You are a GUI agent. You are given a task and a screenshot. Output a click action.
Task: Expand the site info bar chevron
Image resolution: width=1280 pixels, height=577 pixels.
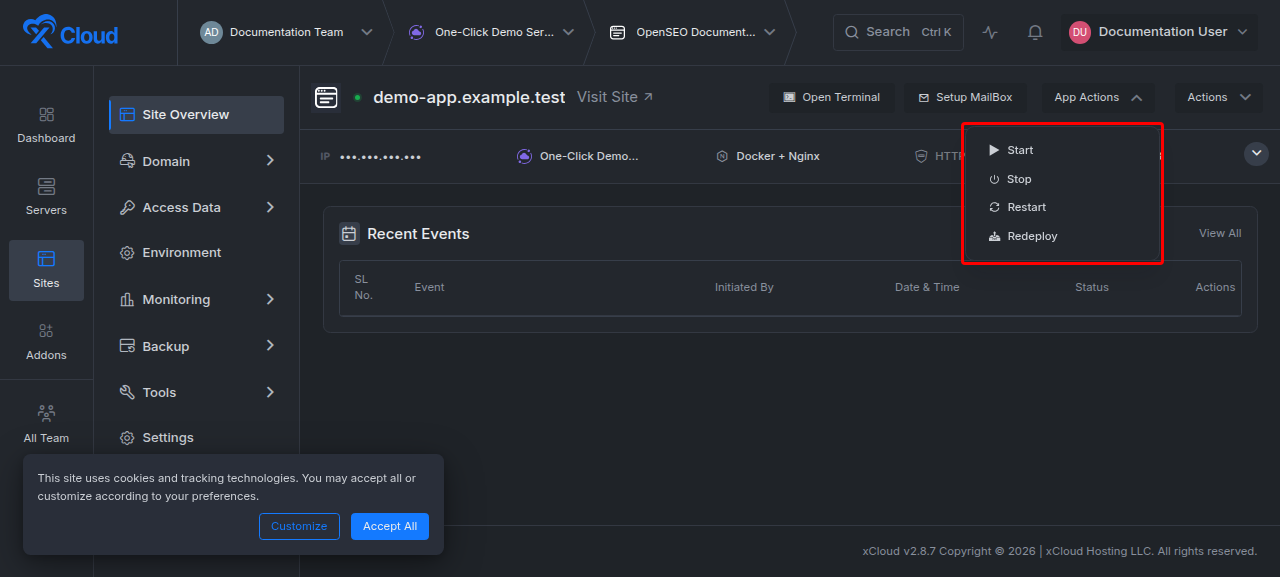coord(1257,154)
